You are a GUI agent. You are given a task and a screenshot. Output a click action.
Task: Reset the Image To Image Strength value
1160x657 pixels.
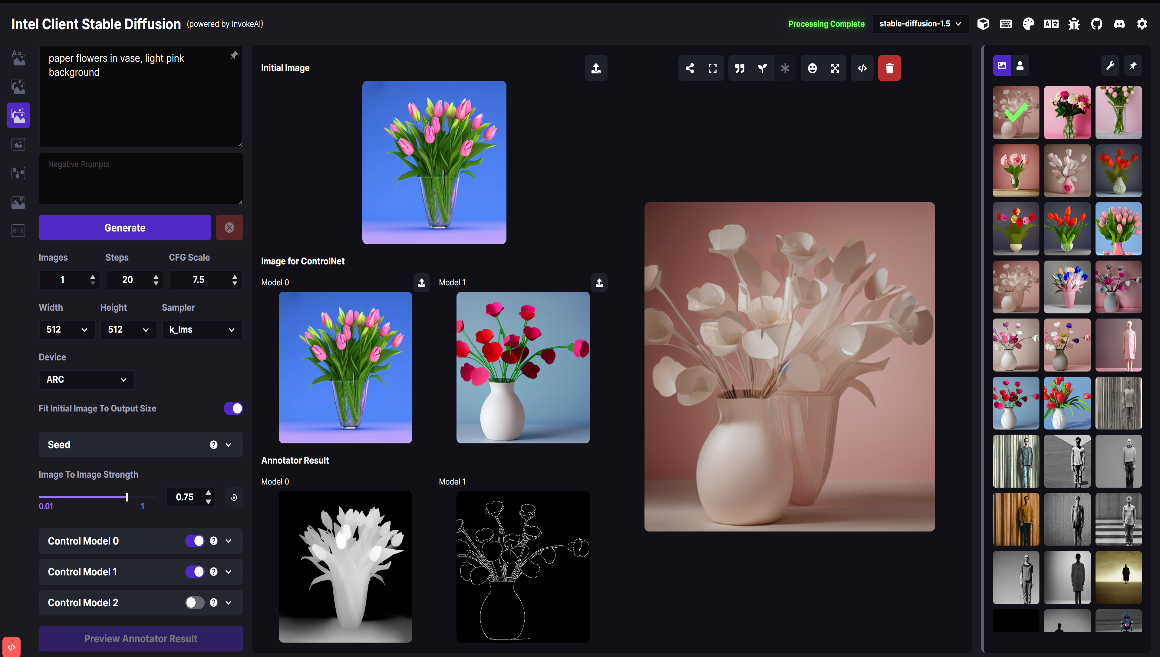click(234, 497)
